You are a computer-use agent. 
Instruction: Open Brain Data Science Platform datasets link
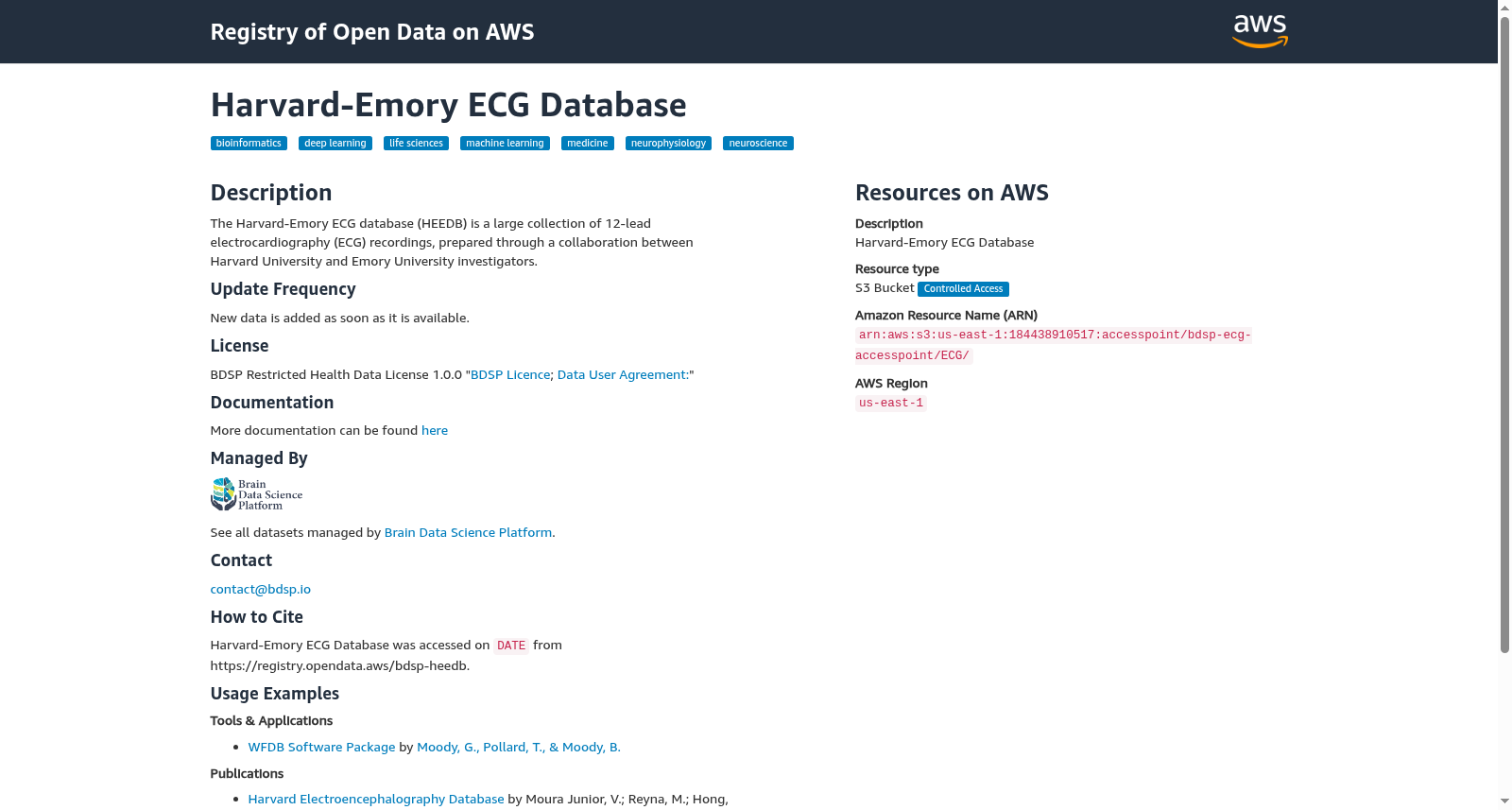coord(468,533)
